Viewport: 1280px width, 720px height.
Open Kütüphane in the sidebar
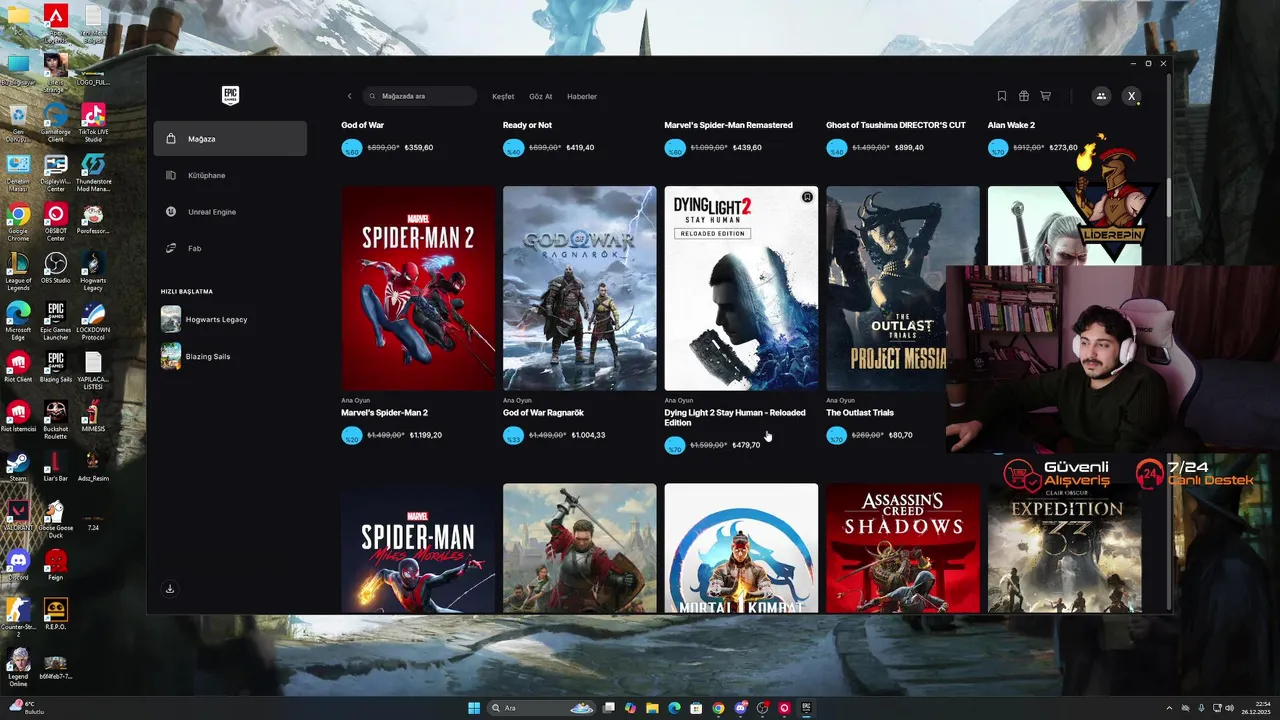230,175
